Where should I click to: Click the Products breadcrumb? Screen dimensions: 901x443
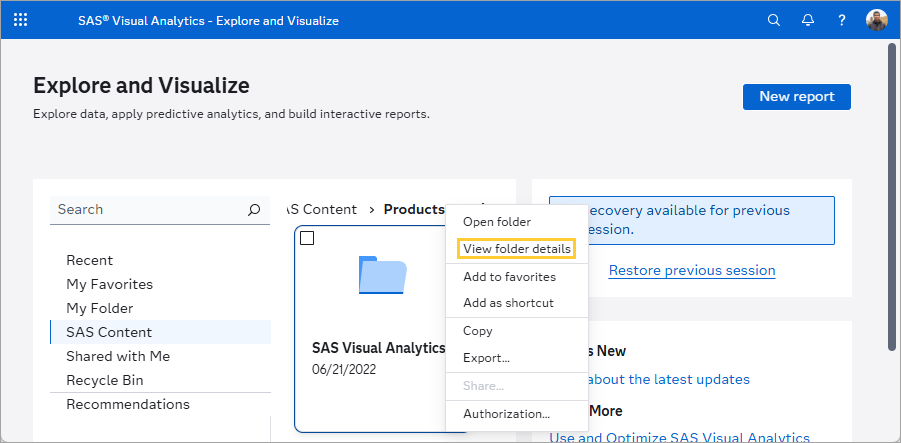point(414,209)
